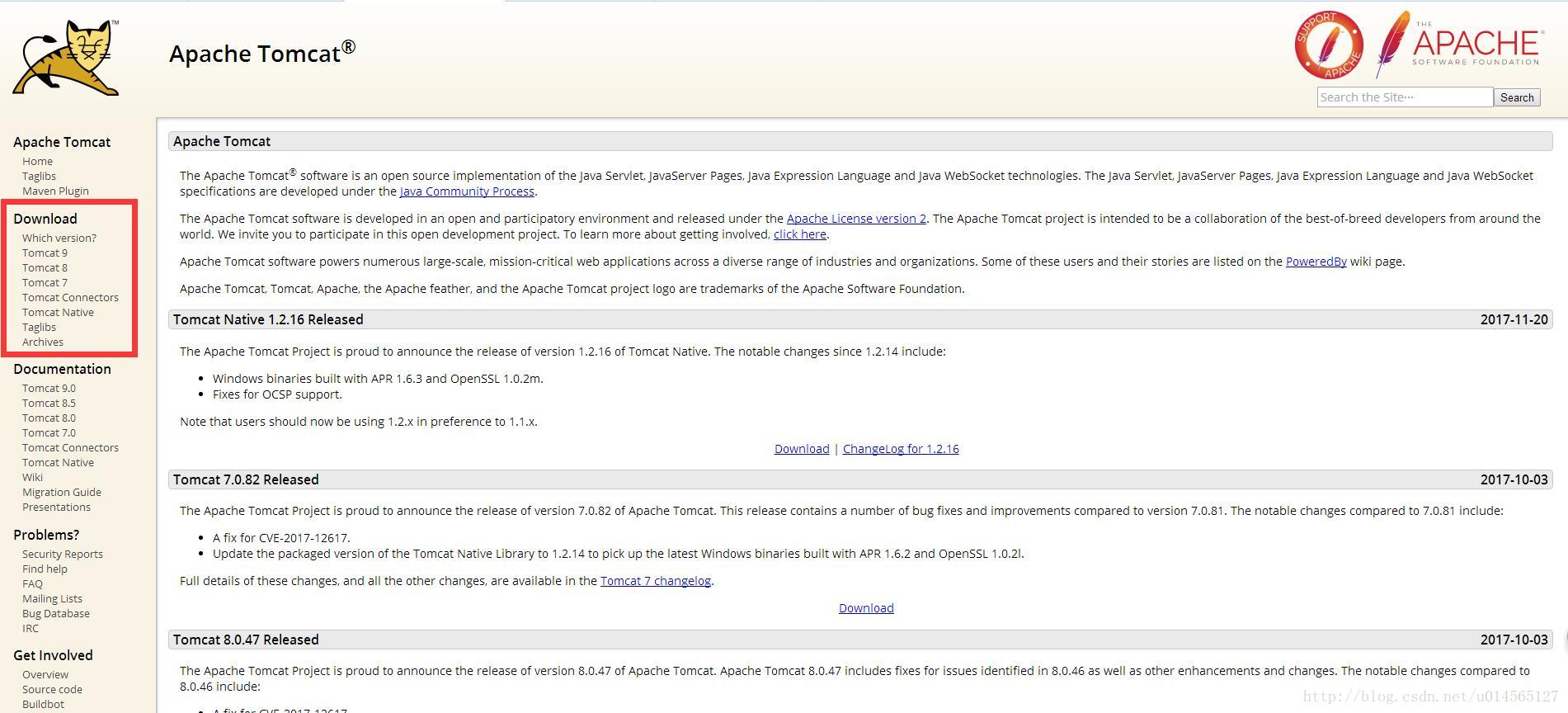Open the PoweredBy wiki link
Screen dimensions: 1568x713
pyautogui.click(x=1316, y=262)
